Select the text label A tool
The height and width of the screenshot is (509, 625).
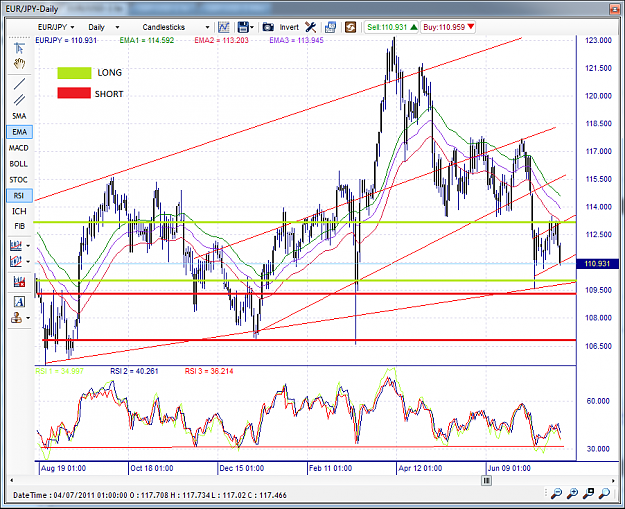coord(19,302)
